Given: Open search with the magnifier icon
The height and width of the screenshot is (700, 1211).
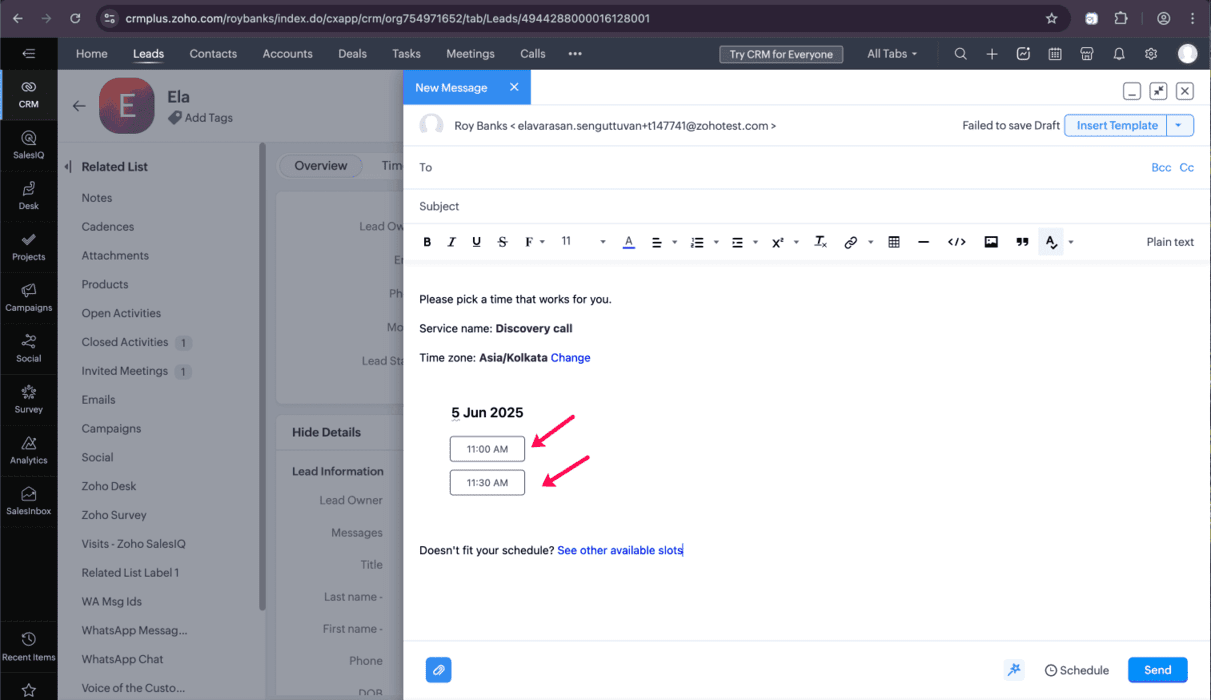Looking at the screenshot, I should (x=960, y=54).
